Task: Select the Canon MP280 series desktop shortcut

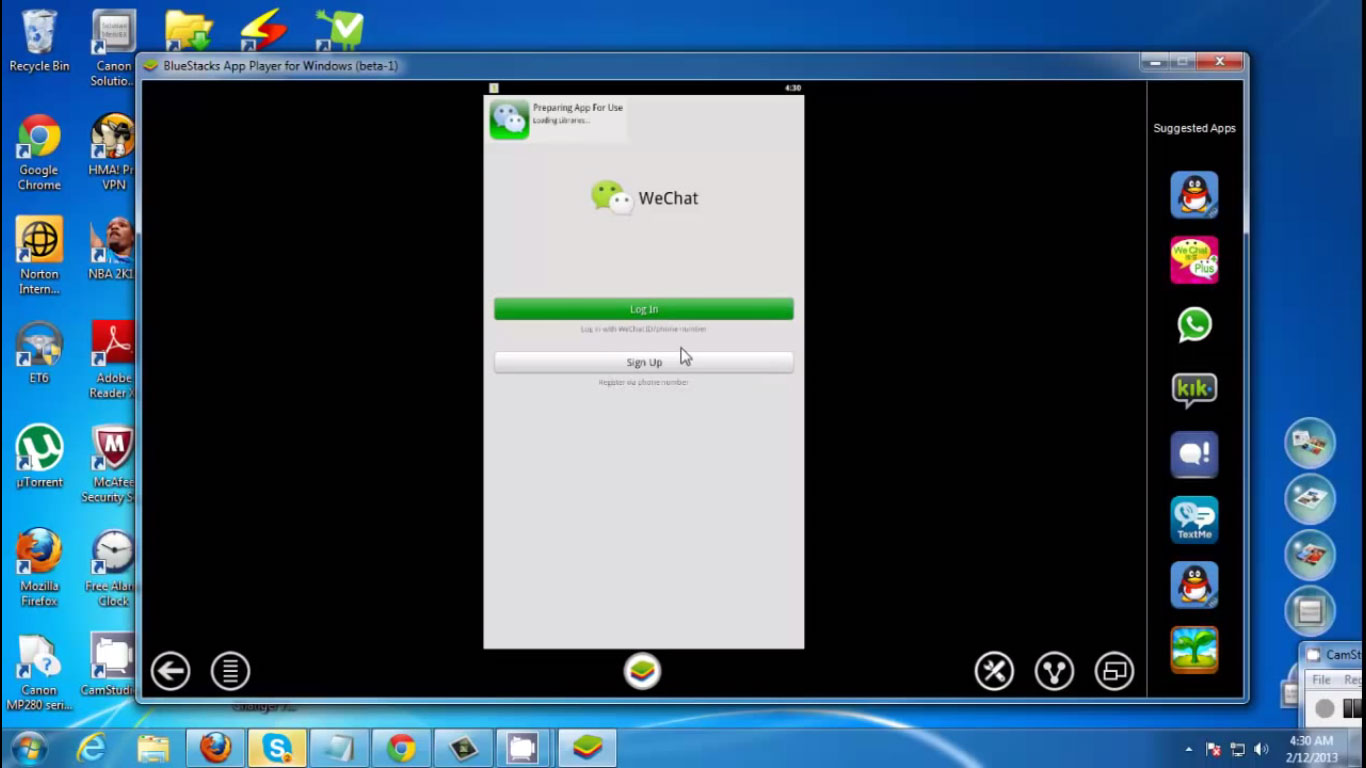Action: [39, 672]
